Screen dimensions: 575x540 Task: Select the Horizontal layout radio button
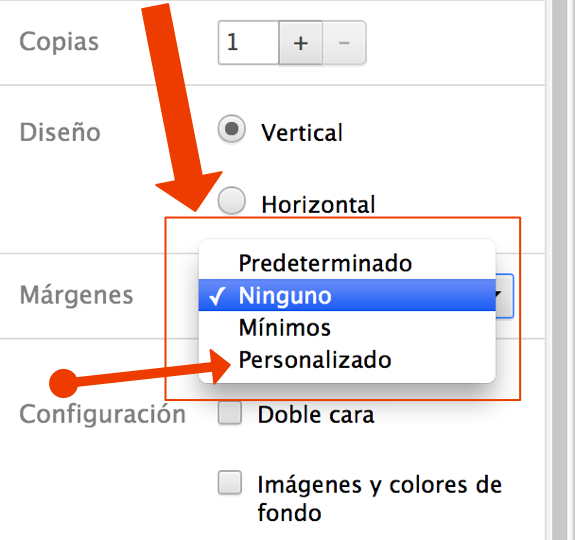[x=231, y=201]
